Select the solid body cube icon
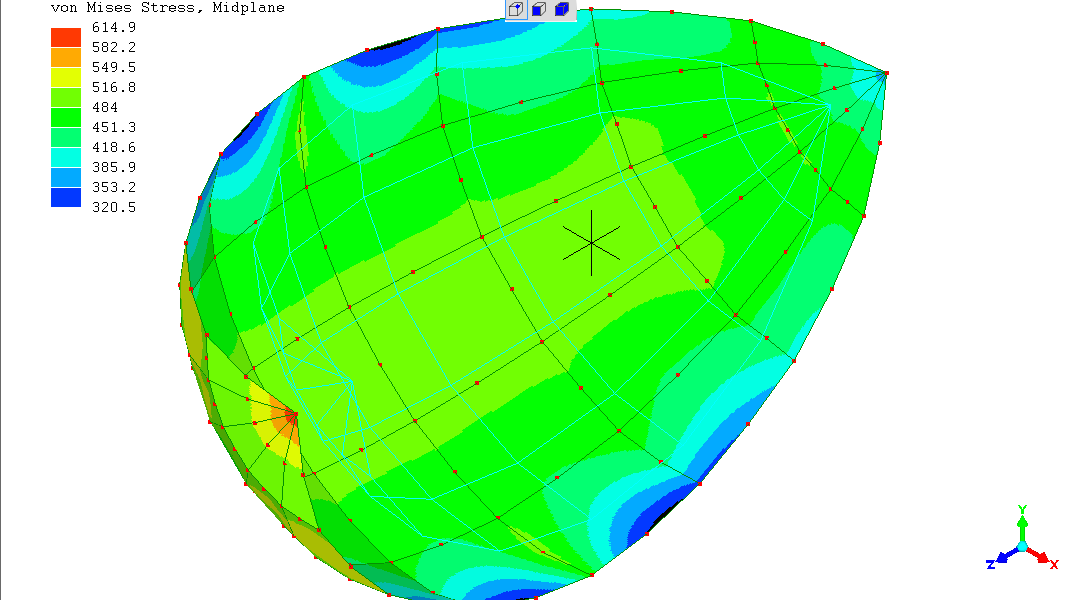The width and height of the screenshot is (1080, 600). click(562, 10)
